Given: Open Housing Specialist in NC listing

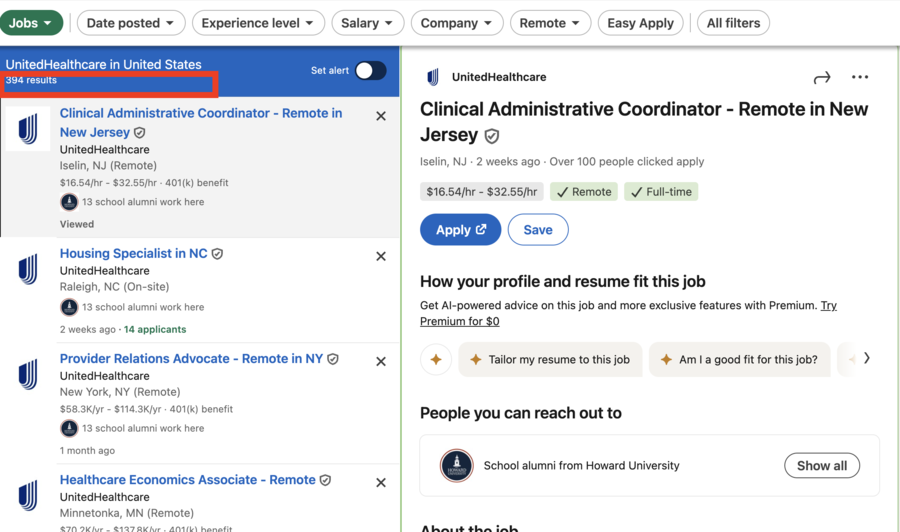Looking at the screenshot, I should click(133, 253).
